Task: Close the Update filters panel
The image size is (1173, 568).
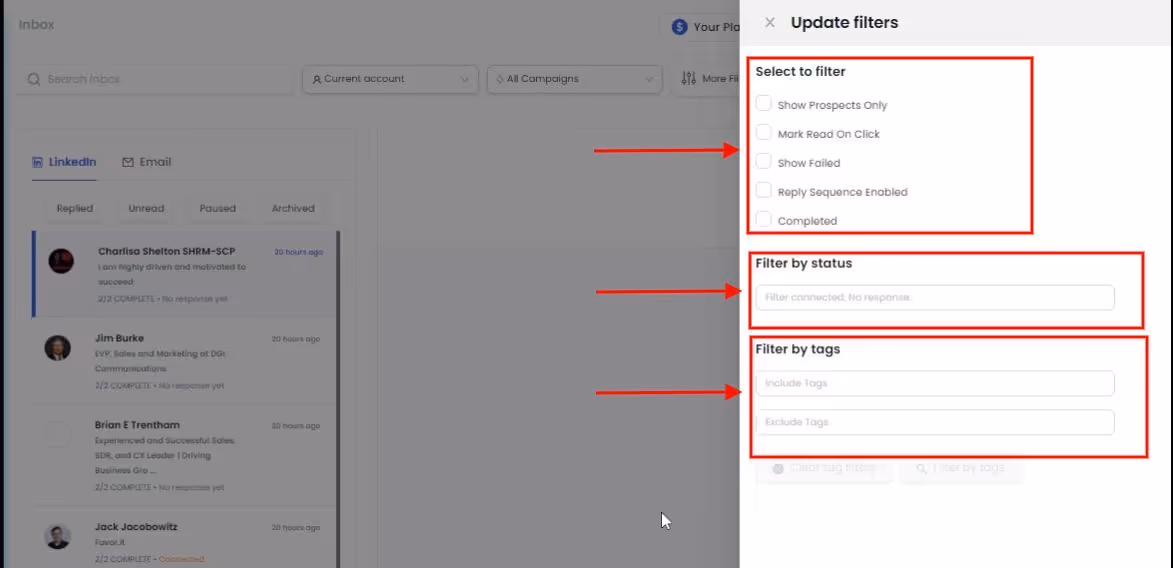Action: coord(769,22)
